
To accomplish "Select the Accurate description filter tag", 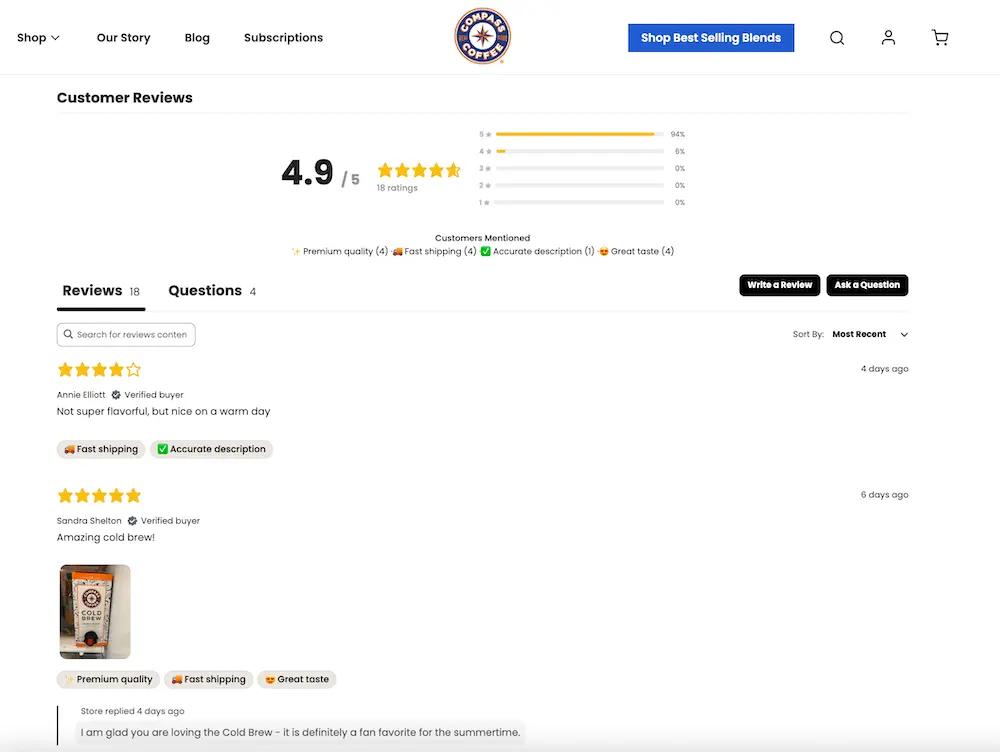I will (211, 449).
